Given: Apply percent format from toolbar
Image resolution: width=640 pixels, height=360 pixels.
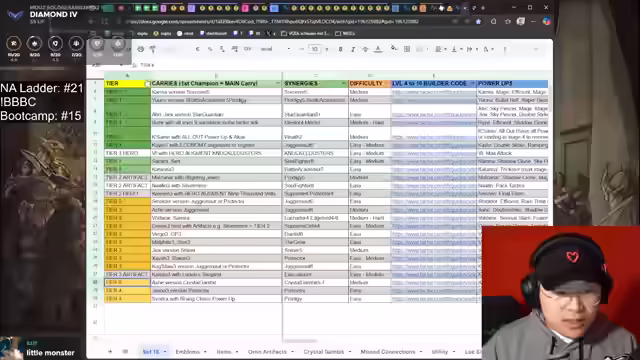Looking at the screenshot, I should pos(210,49).
